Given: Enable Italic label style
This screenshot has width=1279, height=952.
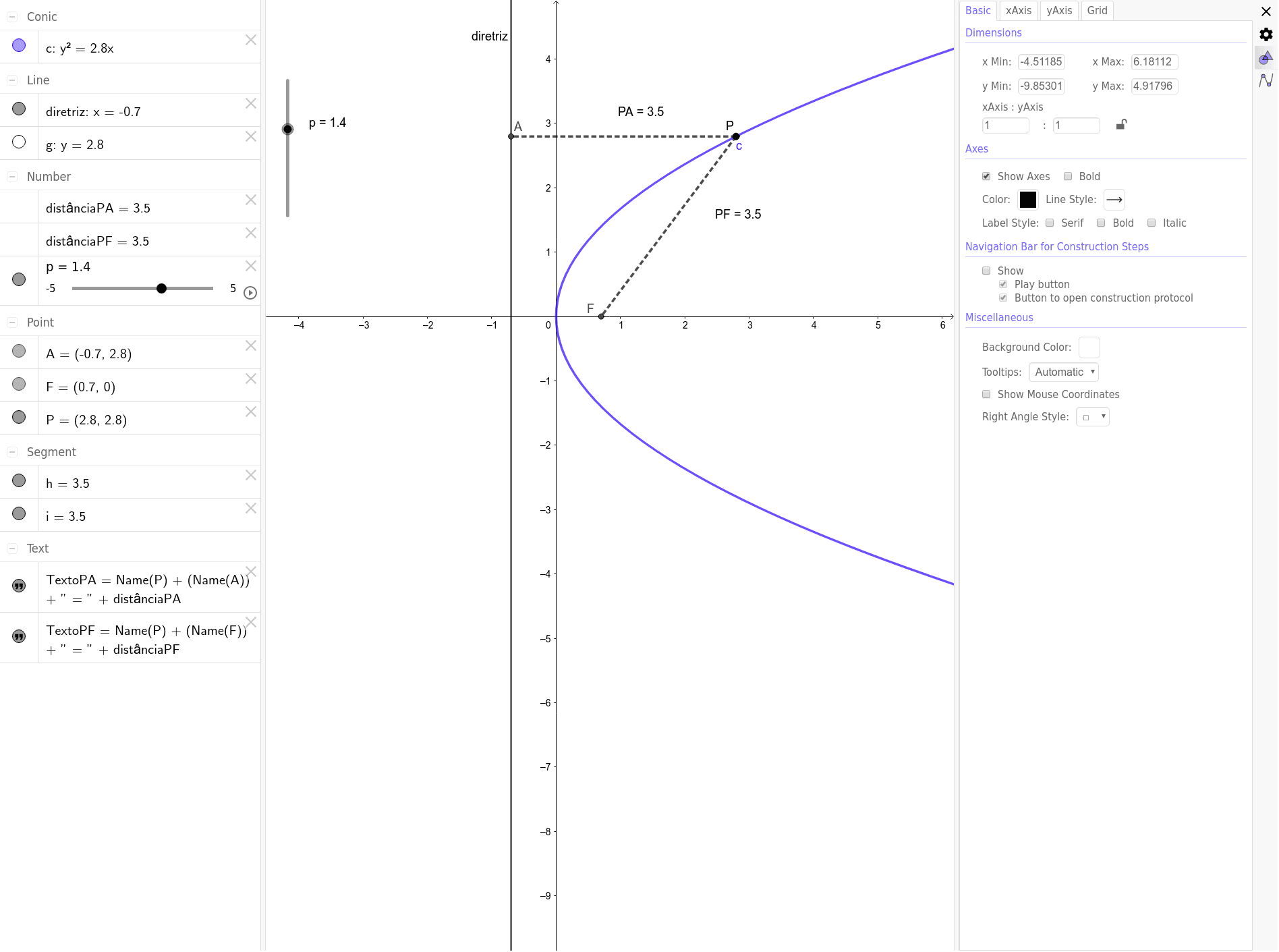Looking at the screenshot, I should pos(1152,223).
